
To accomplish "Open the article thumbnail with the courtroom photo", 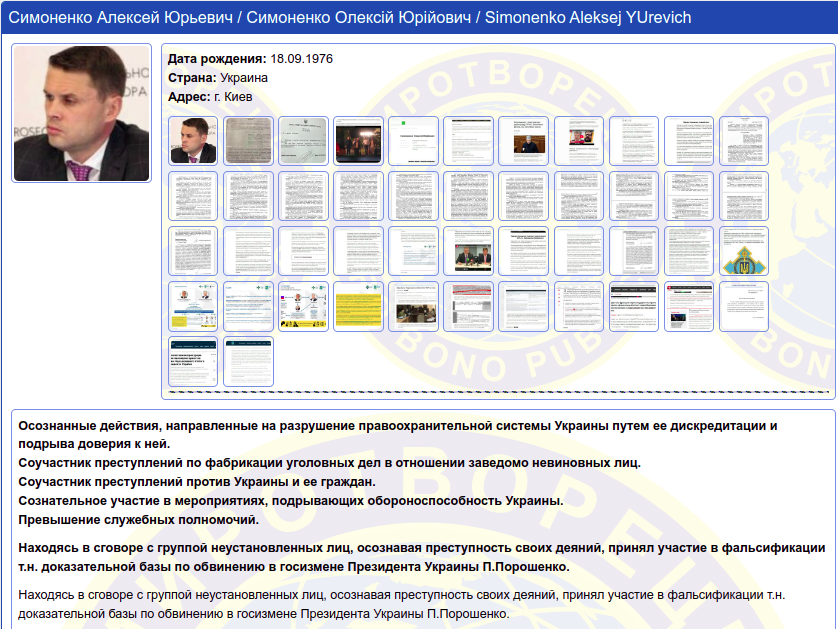I will 413,306.
